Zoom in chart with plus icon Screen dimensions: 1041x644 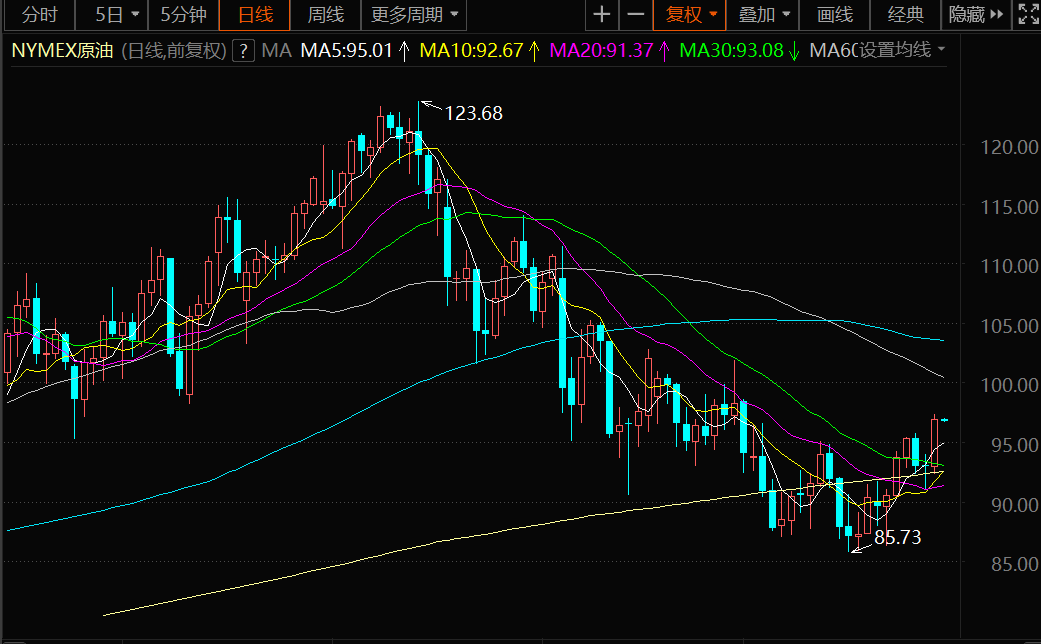pos(601,15)
